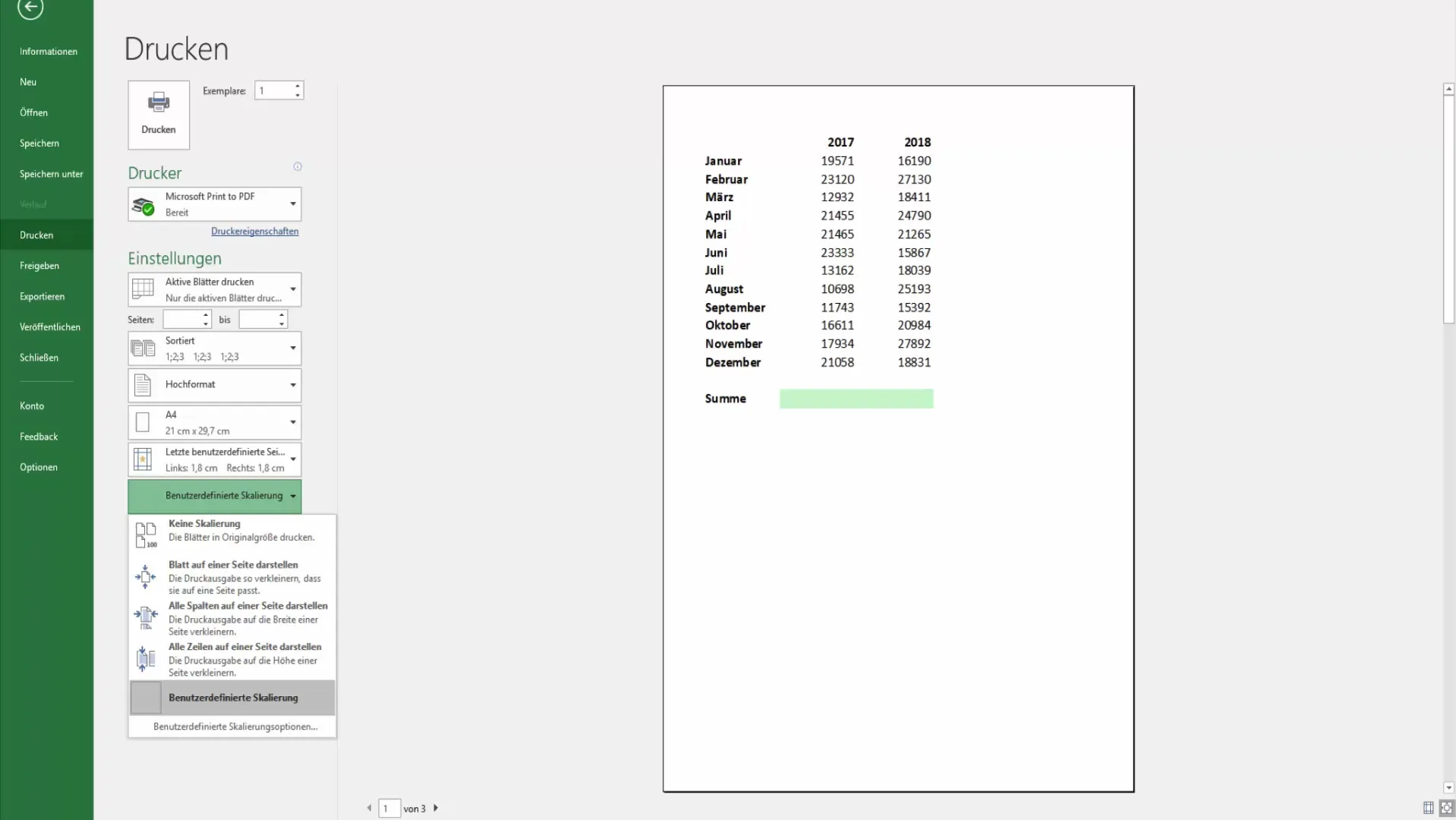Click the active sheets grid icon

tap(143, 289)
